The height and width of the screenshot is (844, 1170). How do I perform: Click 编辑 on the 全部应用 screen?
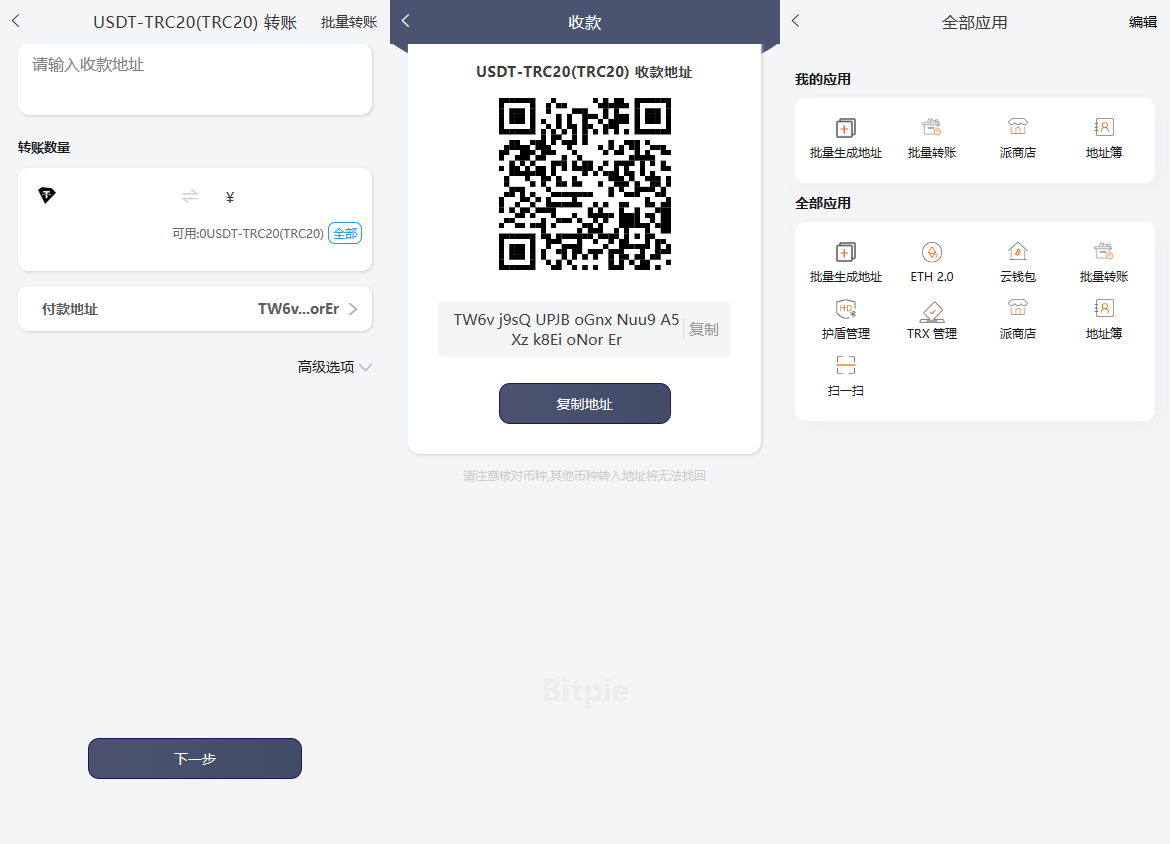[x=1142, y=22]
